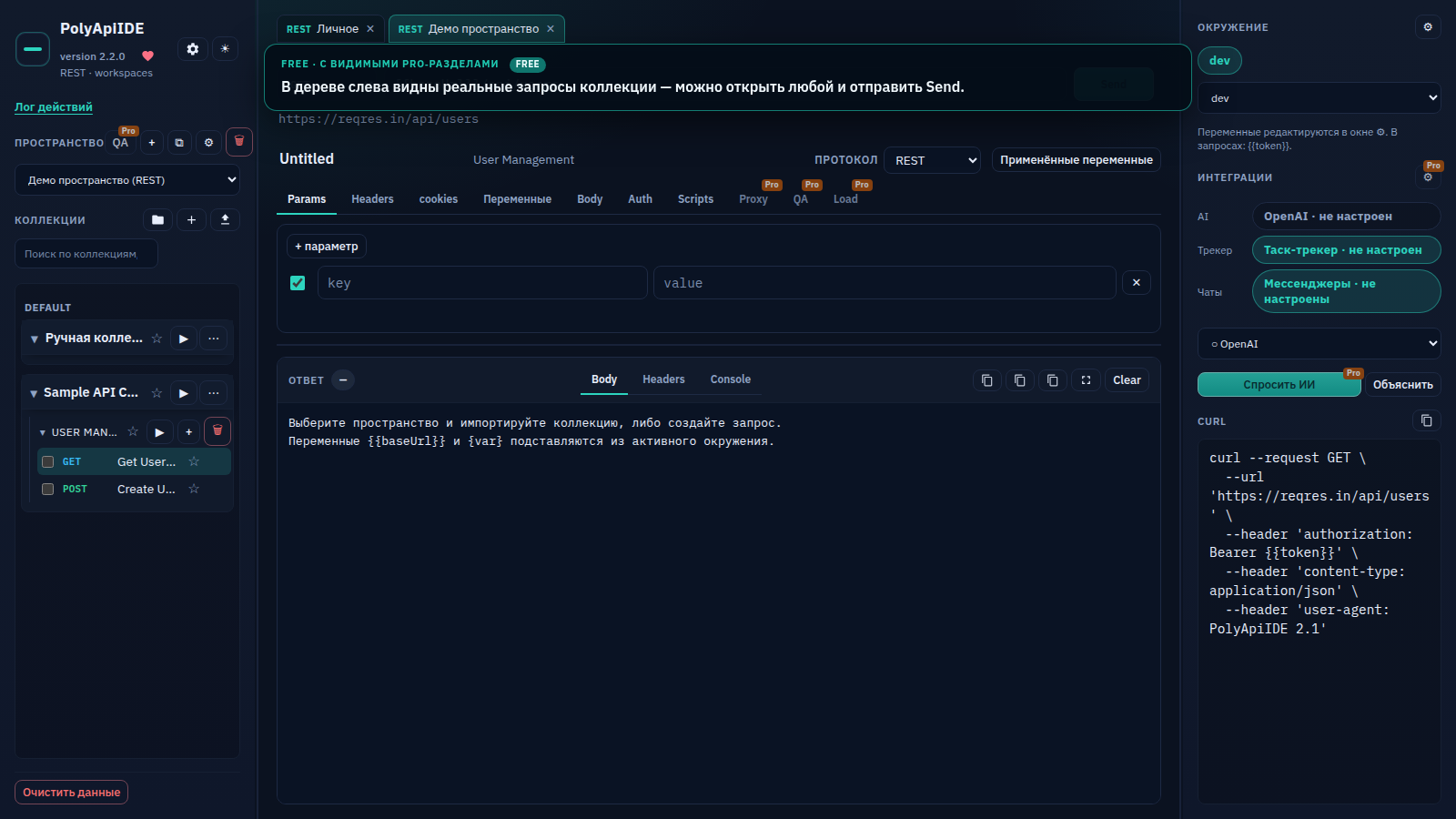Open the Auth tab
The height and width of the screenshot is (819, 1456).
(x=640, y=199)
